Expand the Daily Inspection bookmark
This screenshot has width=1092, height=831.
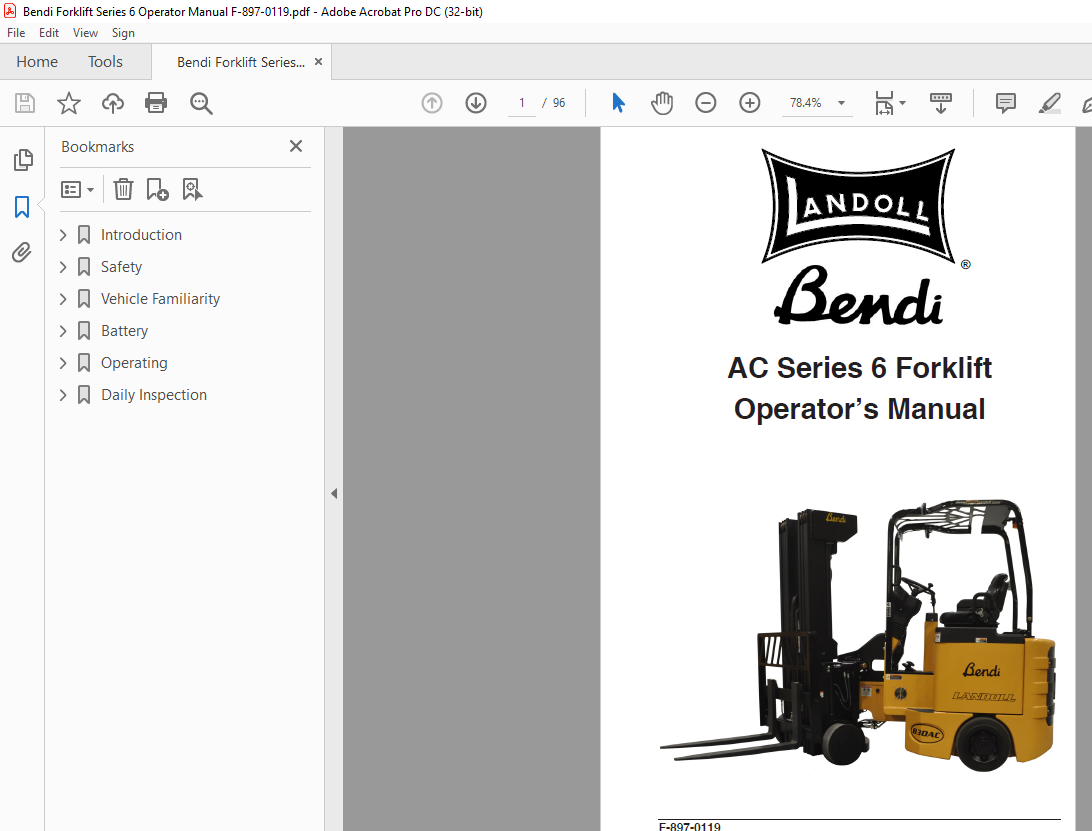63,395
